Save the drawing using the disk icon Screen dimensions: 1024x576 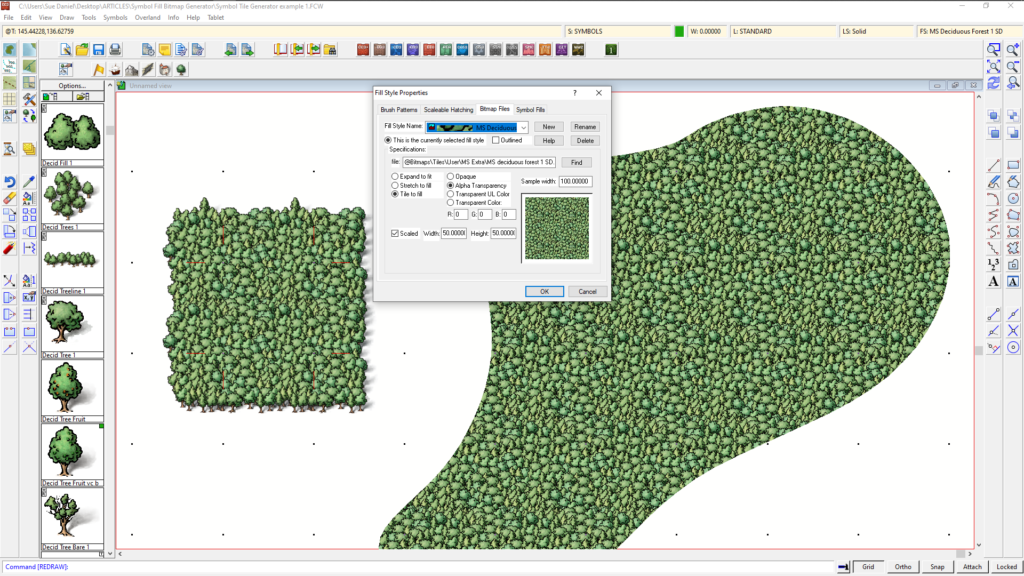click(98, 49)
